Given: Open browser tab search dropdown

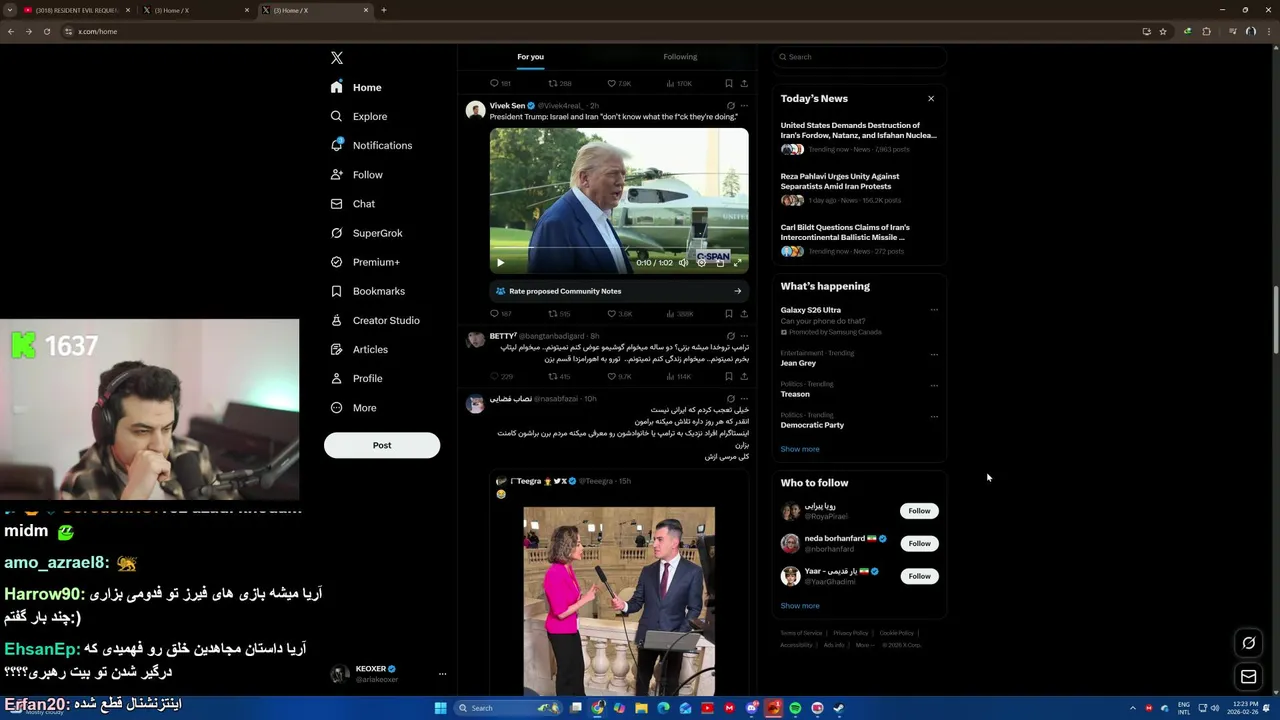Looking at the screenshot, I should coord(10,10).
